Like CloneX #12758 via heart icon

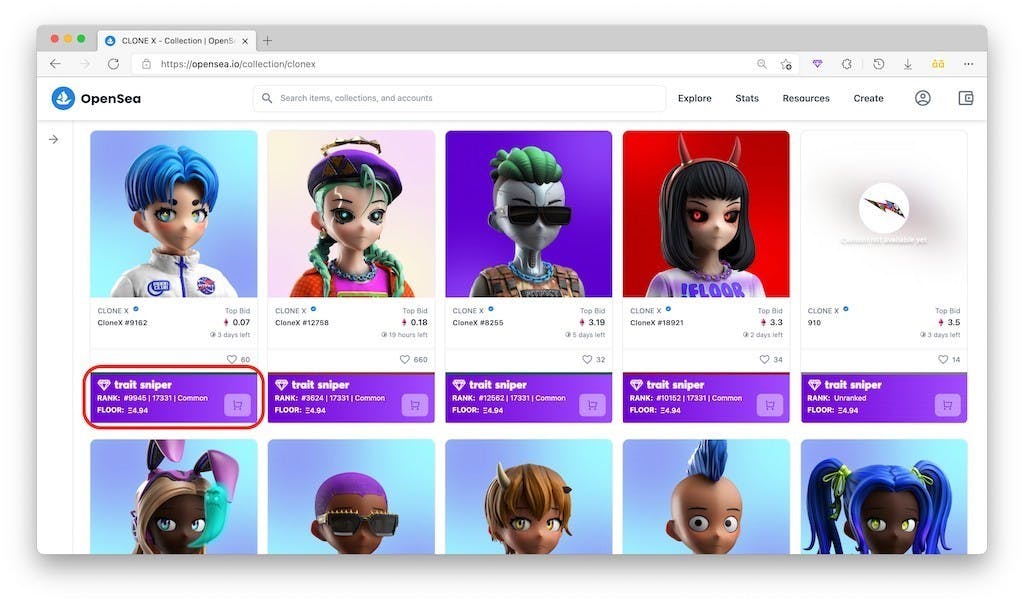tap(405, 359)
